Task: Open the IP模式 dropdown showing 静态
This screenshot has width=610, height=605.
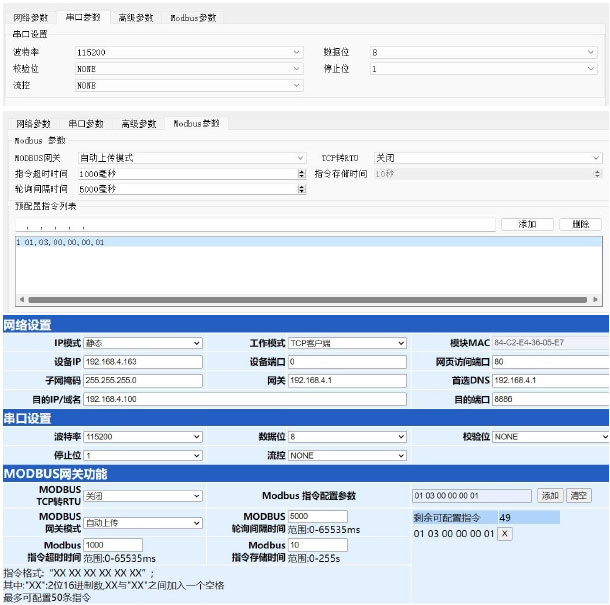Action: [142, 343]
